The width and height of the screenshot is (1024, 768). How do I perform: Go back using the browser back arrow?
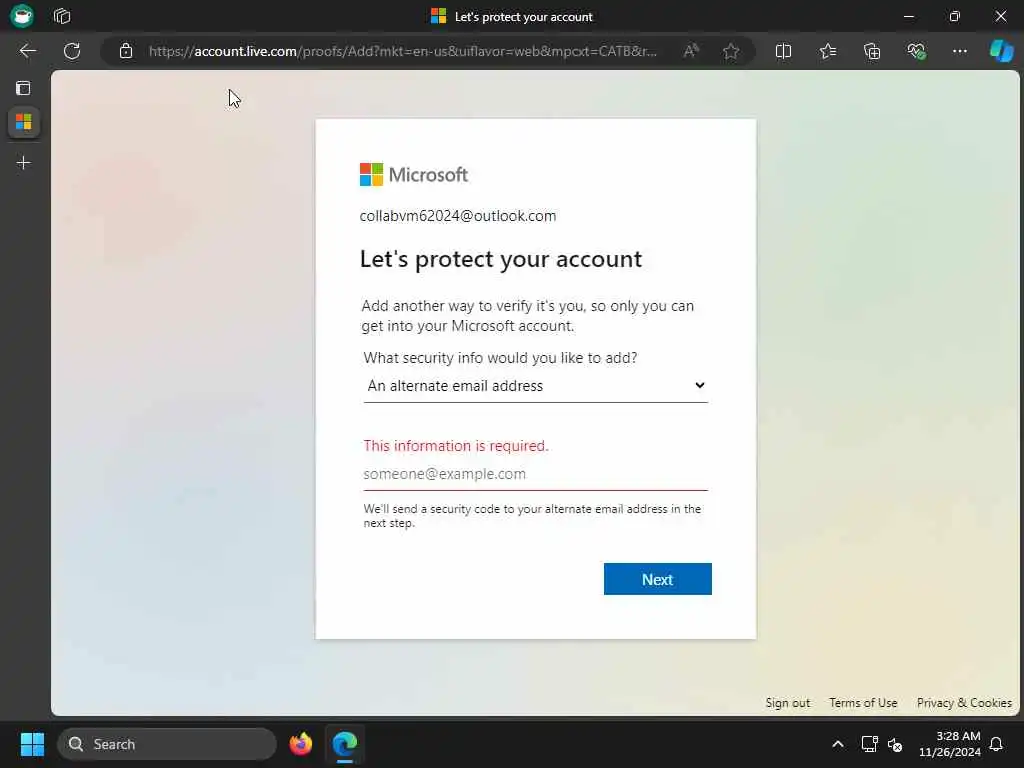27,51
